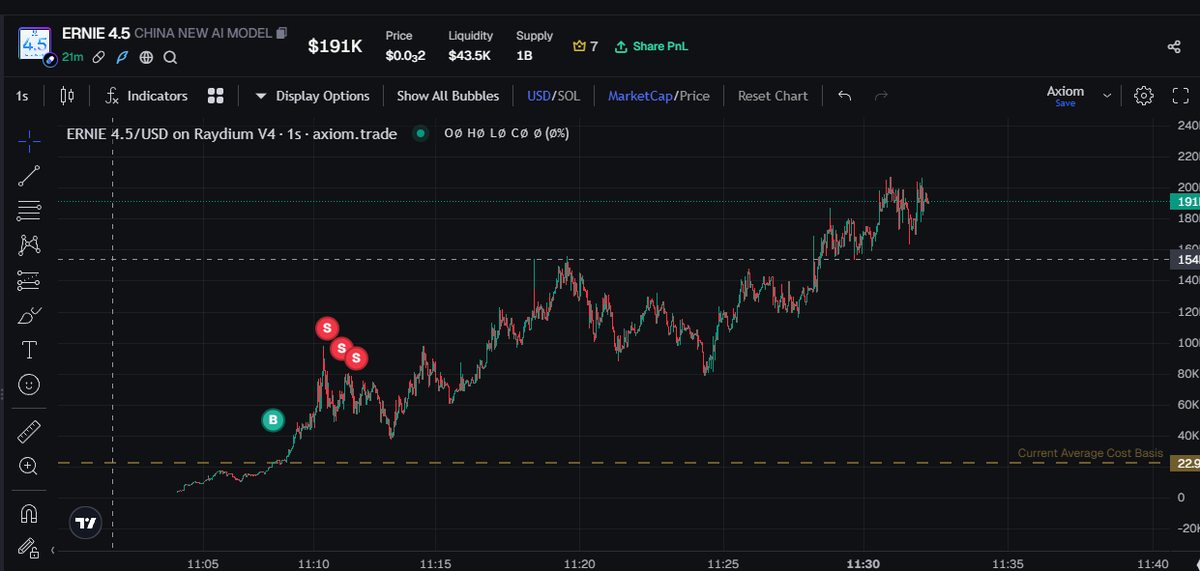Expand the Axiom layout dropdown chevron
Image resolution: width=1200 pixels, height=571 pixels.
[1106, 96]
